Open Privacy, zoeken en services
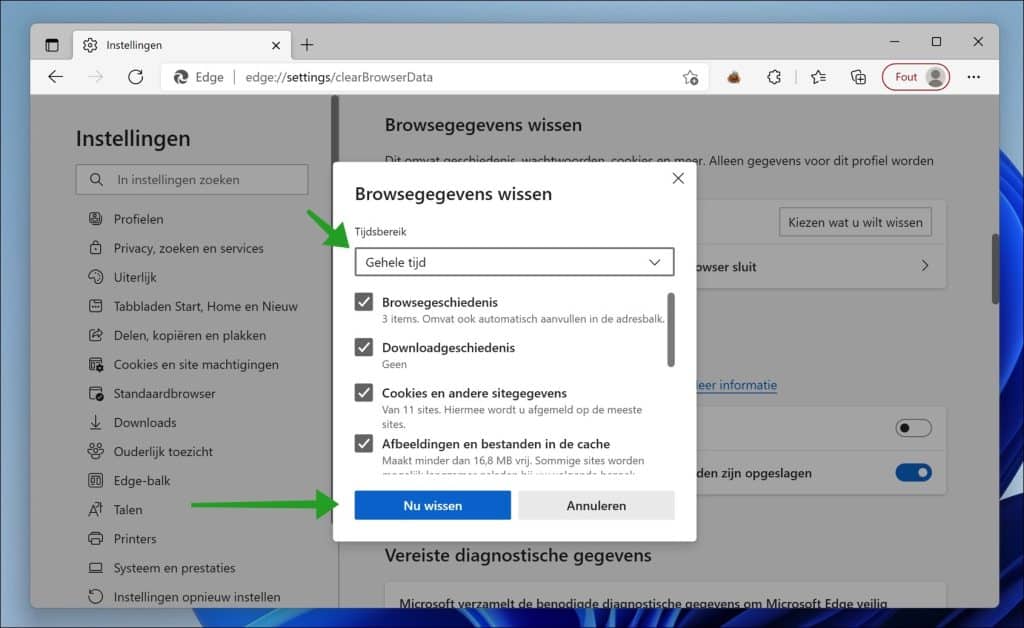Screen dimensions: 1024x628 [189, 248]
